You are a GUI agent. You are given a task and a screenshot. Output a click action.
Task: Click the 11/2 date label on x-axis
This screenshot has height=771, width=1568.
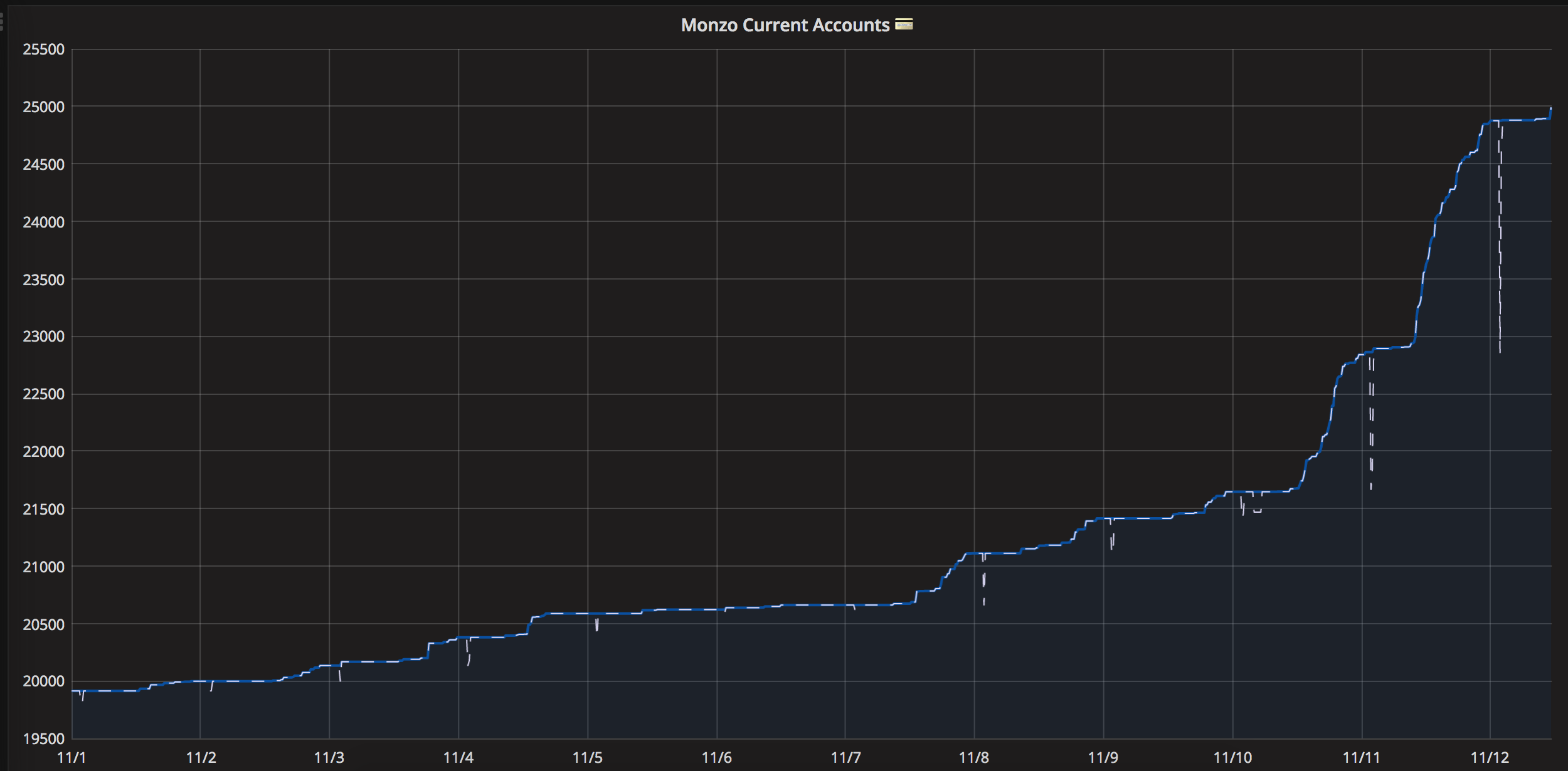[x=201, y=758]
